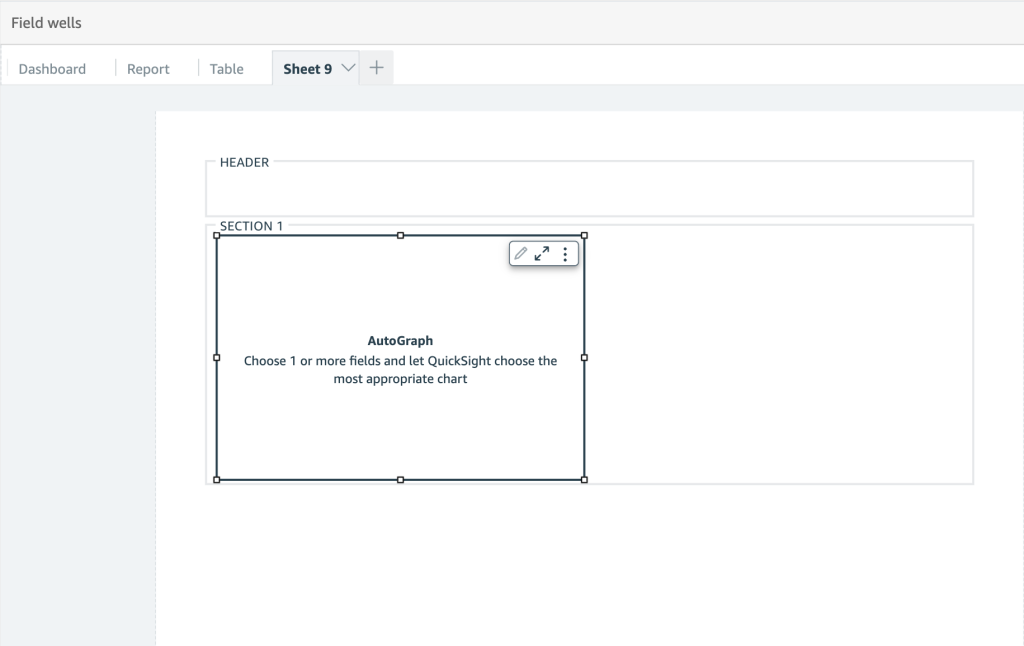Select the Table tab

(x=227, y=68)
